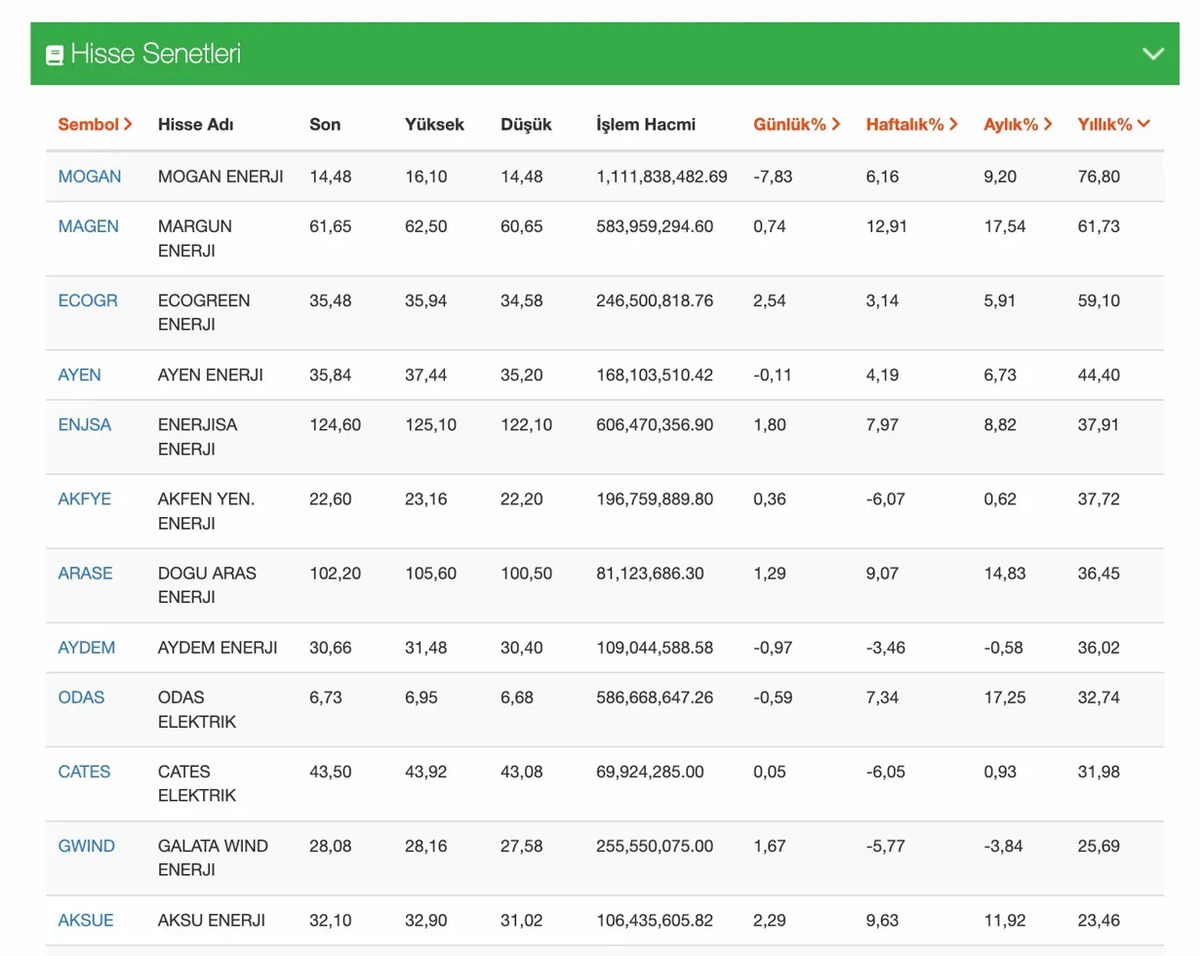
Task: Open the AKFYE stock link
Action: point(85,499)
